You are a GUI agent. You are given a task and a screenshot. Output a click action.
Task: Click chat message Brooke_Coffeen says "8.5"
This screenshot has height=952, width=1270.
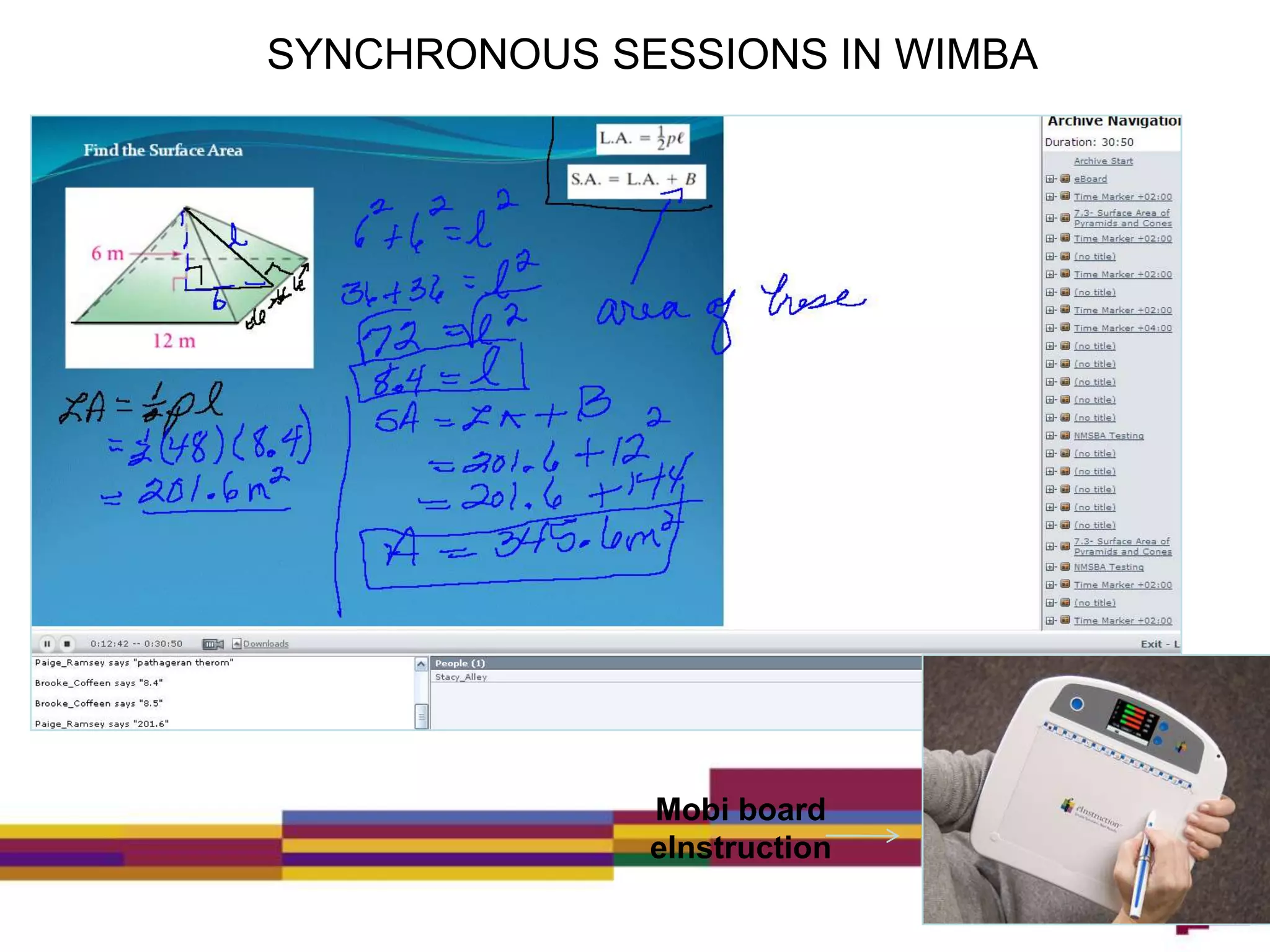pyautogui.click(x=99, y=703)
